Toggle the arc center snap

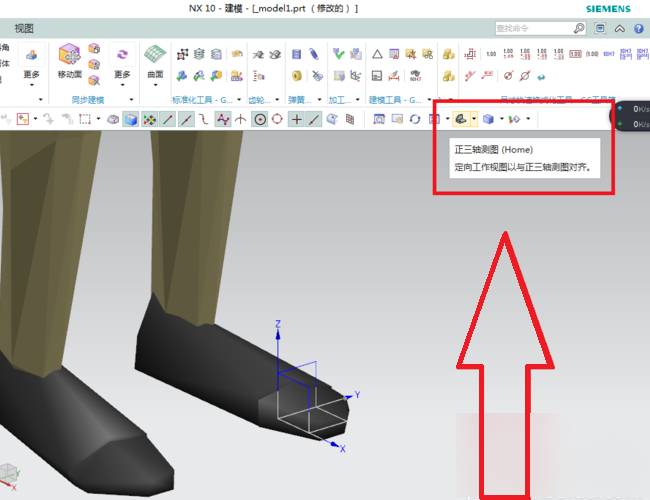pos(260,119)
